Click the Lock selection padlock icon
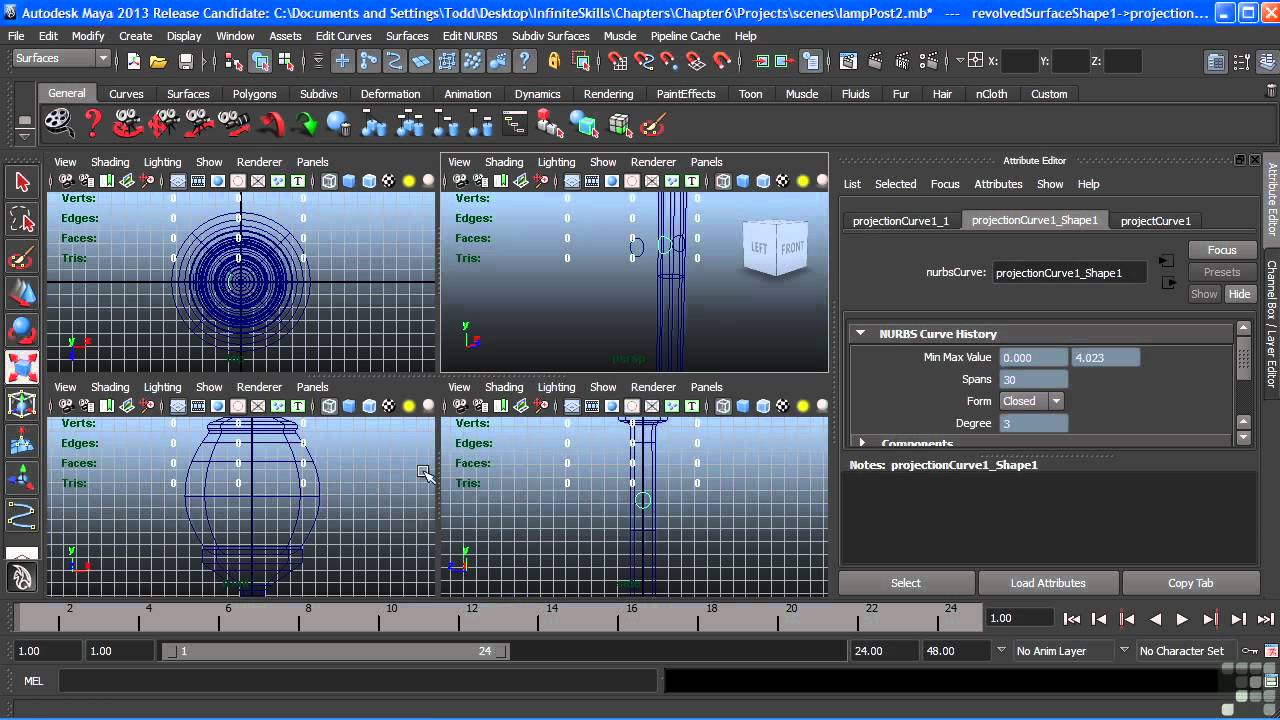 [x=554, y=61]
